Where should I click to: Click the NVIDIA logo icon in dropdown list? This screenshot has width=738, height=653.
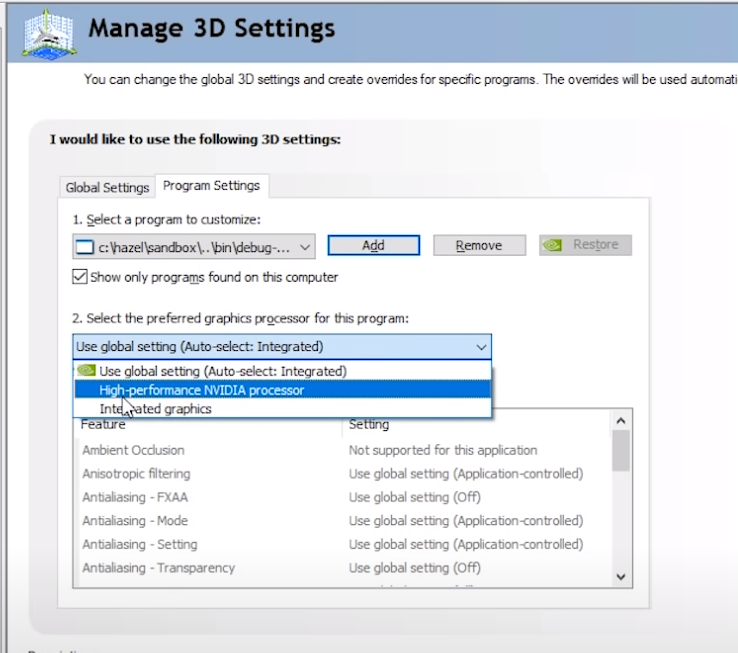click(x=86, y=371)
